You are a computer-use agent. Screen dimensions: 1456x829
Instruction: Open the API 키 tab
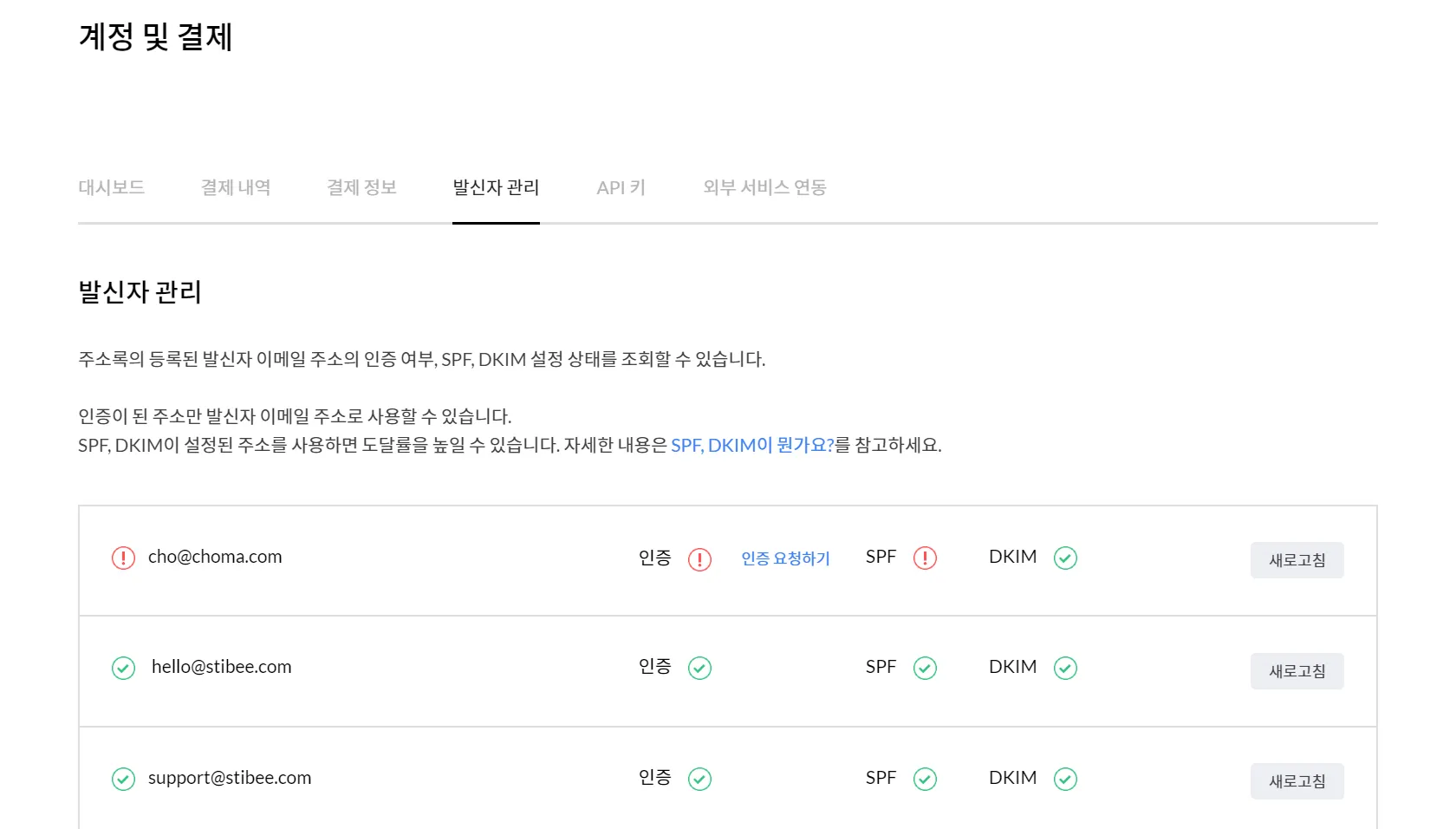click(x=621, y=187)
